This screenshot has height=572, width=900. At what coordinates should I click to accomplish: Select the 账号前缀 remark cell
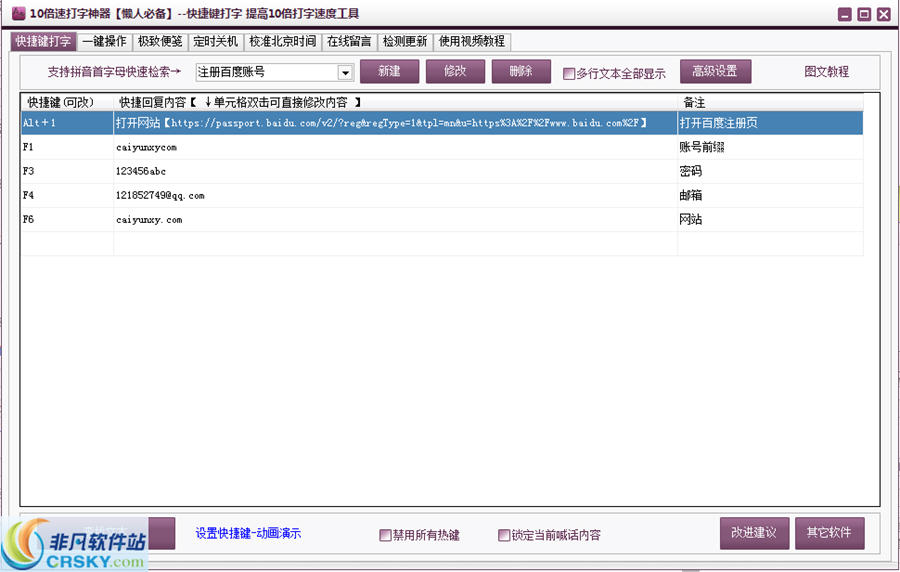tap(770, 147)
